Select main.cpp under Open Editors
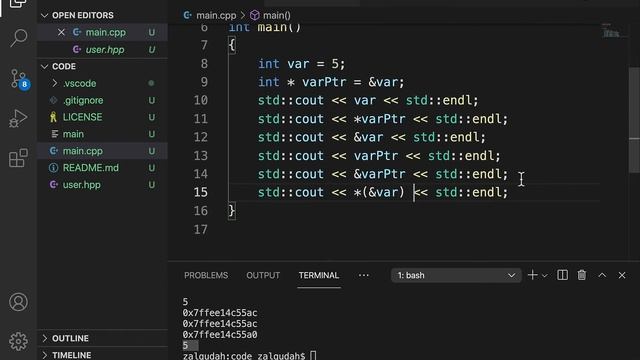The height and width of the screenshot is (360, 640). [x=106, y=32]
